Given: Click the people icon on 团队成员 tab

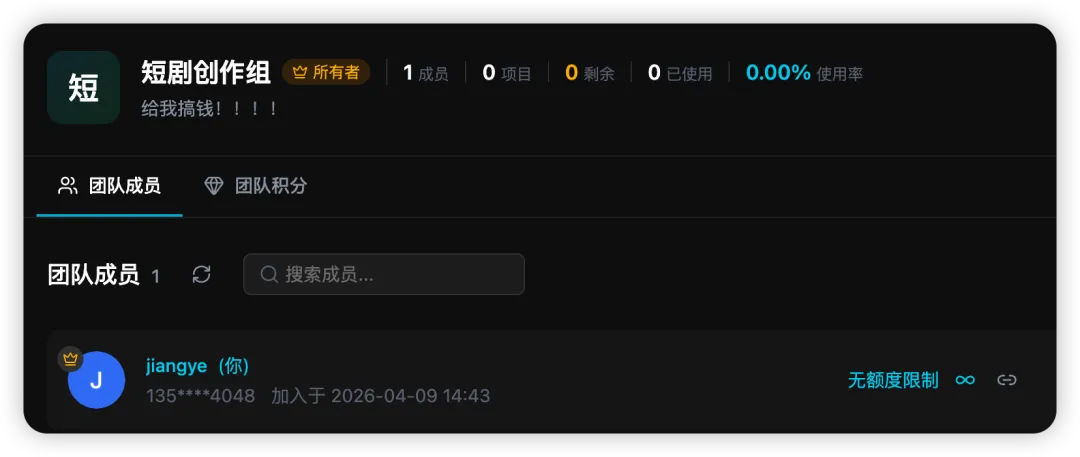Looking at the screenshot, I should [x=68, y=186].
